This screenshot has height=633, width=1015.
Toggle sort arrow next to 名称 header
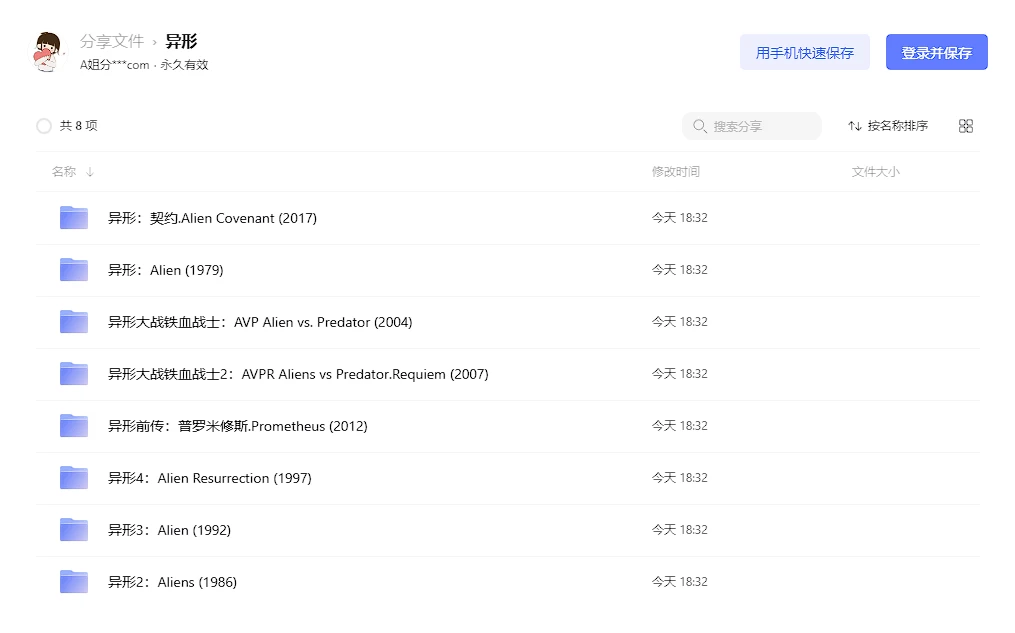(x=90, y=172)
